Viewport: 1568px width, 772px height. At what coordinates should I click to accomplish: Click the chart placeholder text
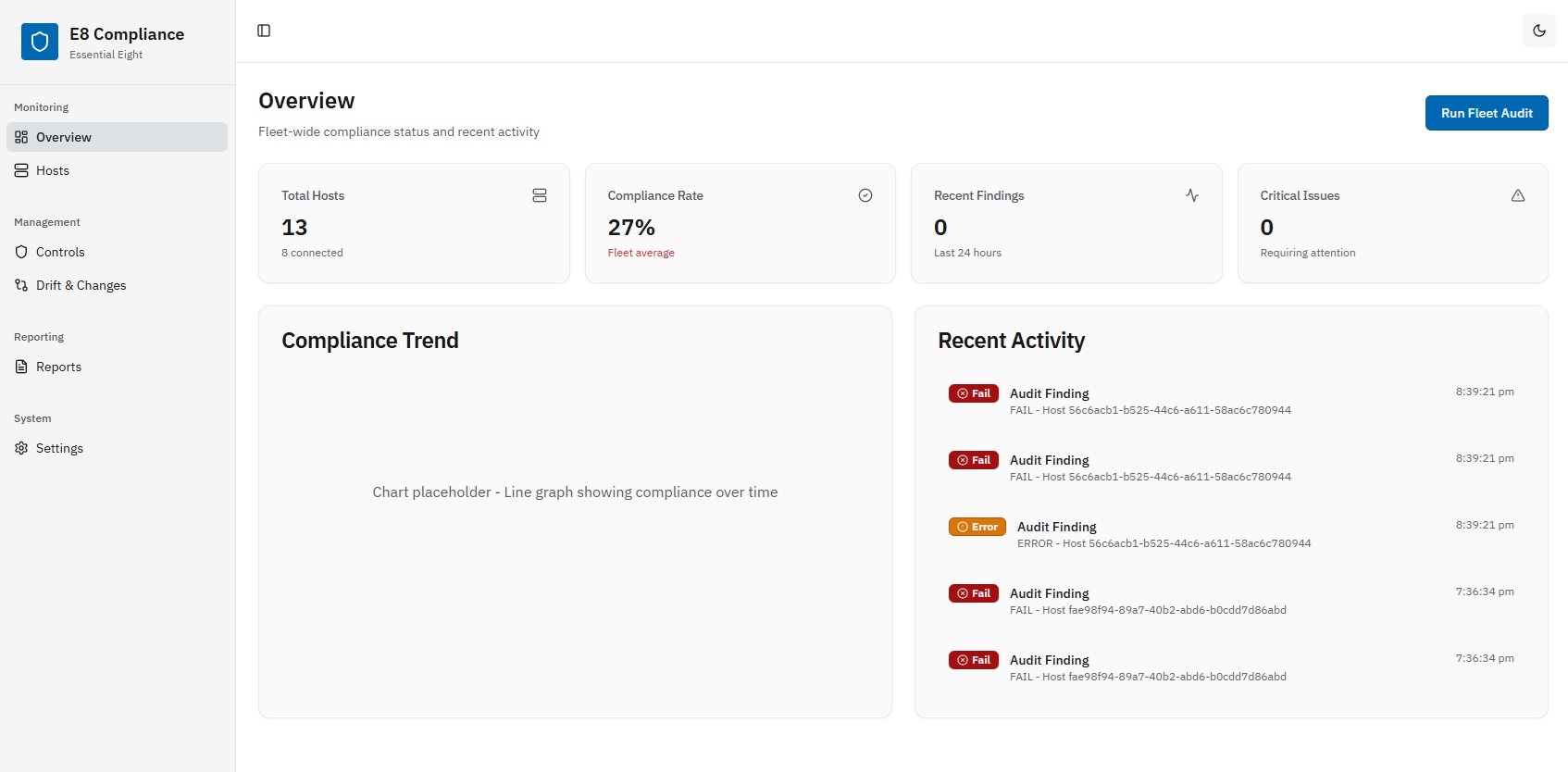tap(575, 492)
